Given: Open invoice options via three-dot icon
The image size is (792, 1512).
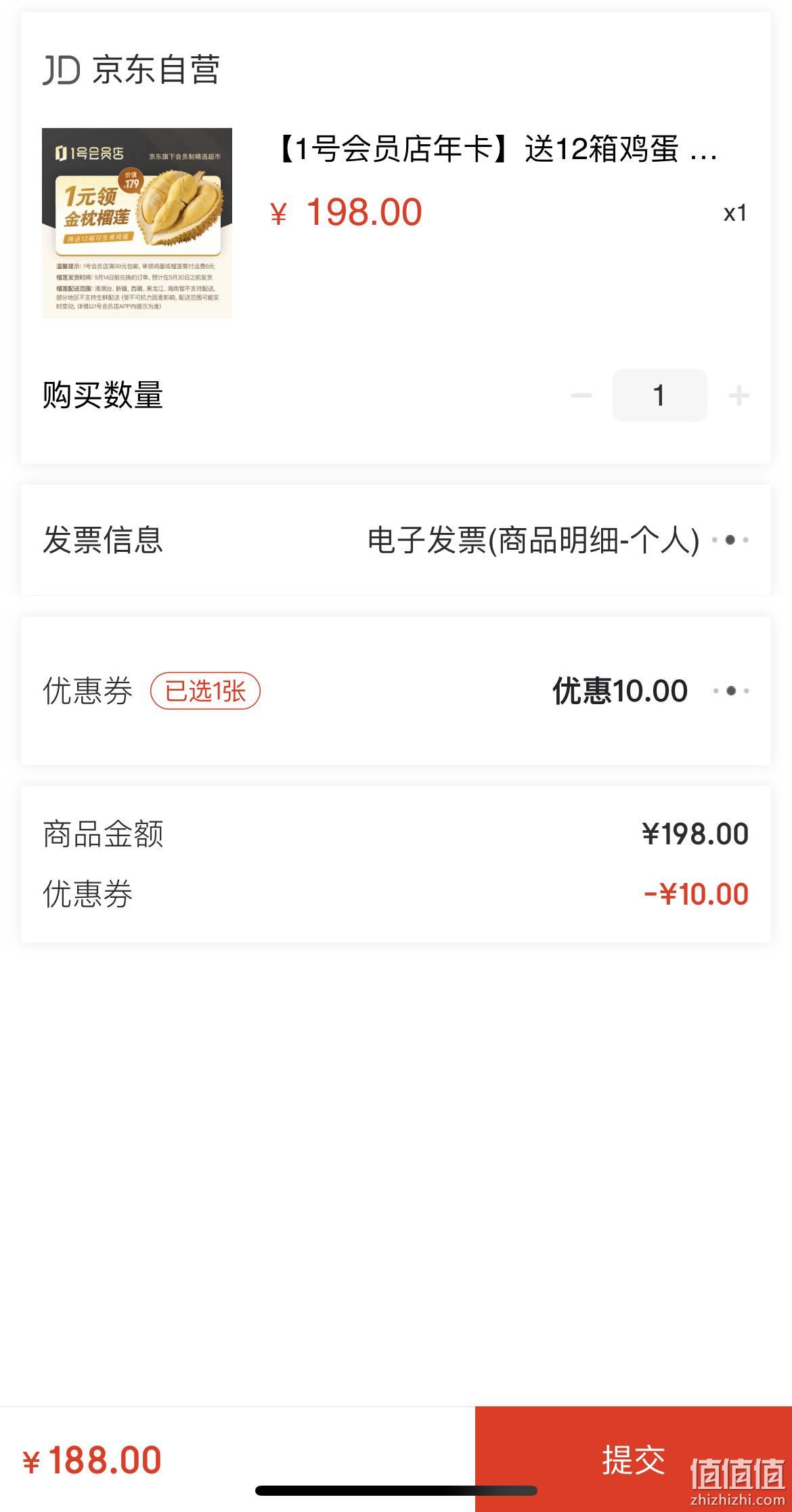Looking at the screenshot, I should point(730,540).
